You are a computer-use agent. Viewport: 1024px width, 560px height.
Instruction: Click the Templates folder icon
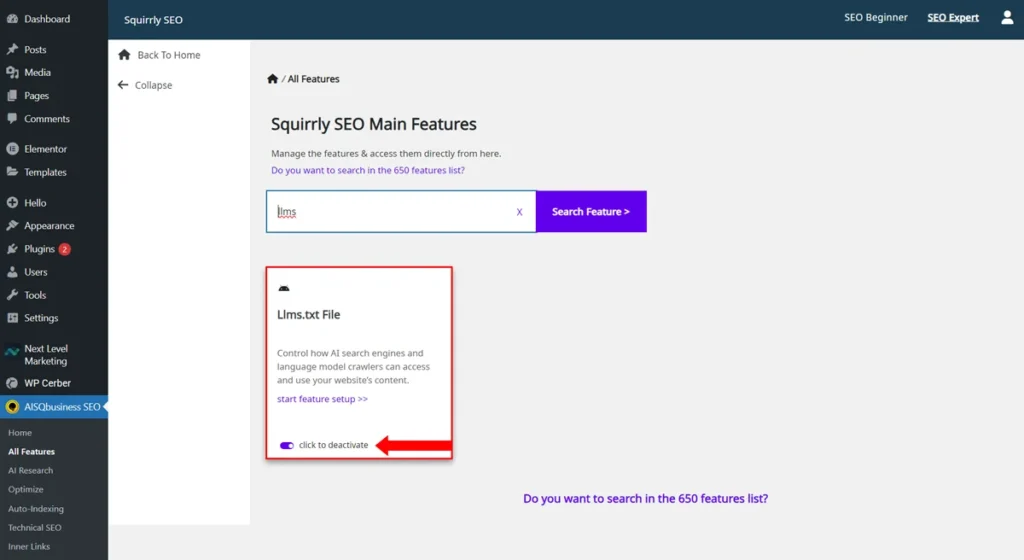tap(12, 172)
